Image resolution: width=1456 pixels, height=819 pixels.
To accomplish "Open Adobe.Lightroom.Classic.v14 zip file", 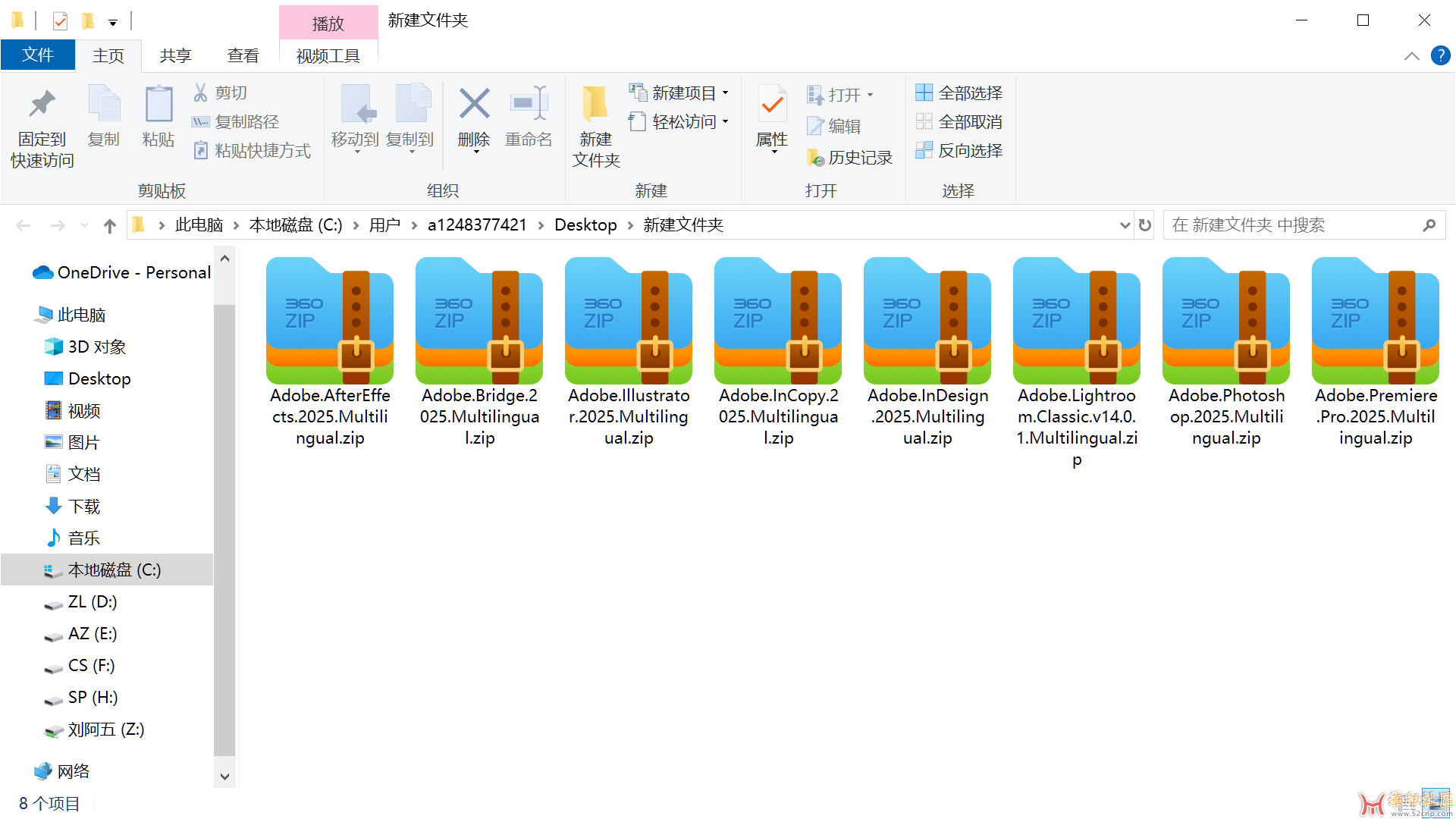I will [1077, 320].
